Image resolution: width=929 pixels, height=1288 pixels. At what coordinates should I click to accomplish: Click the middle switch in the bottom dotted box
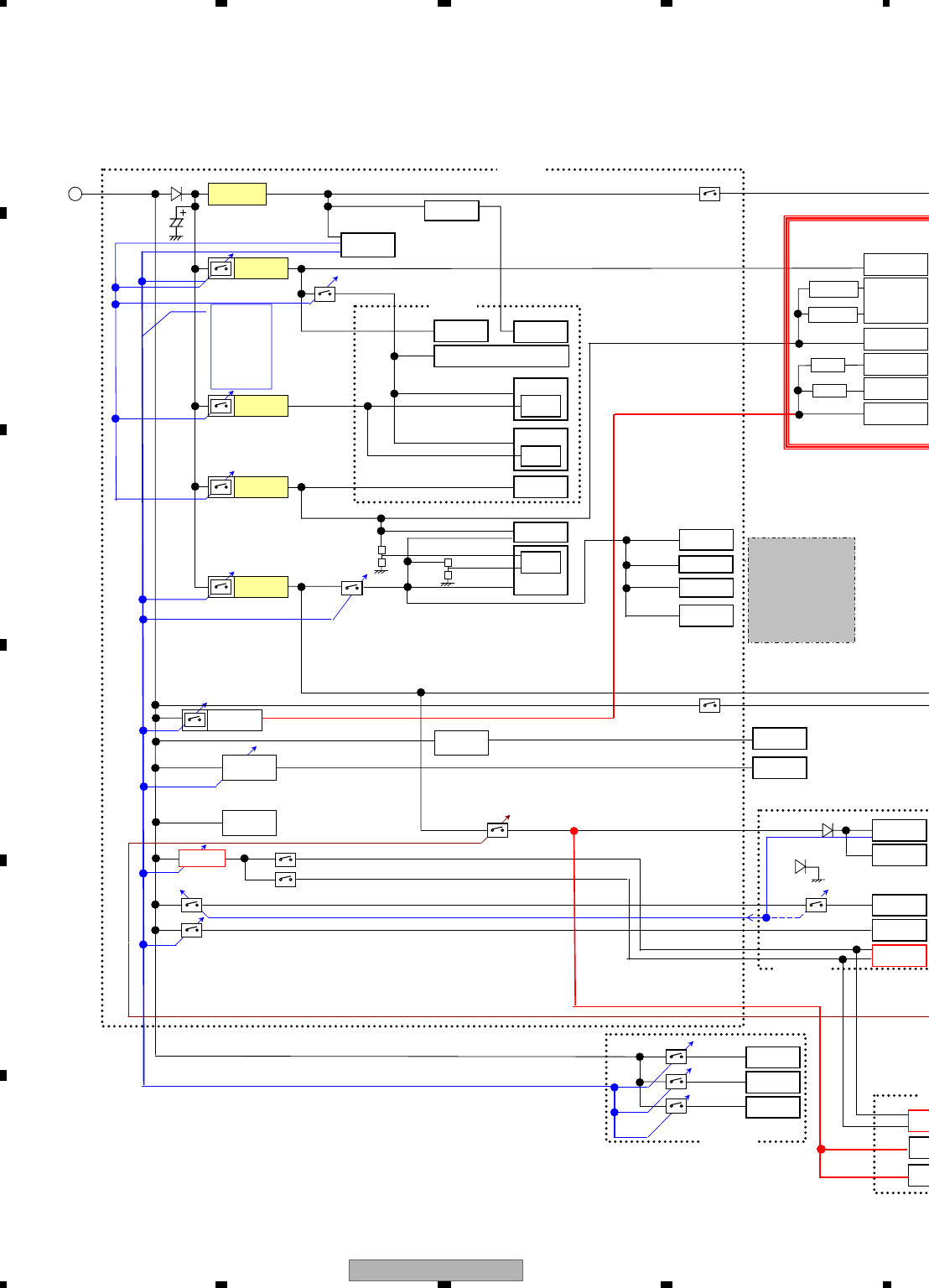pos(677,1082)
